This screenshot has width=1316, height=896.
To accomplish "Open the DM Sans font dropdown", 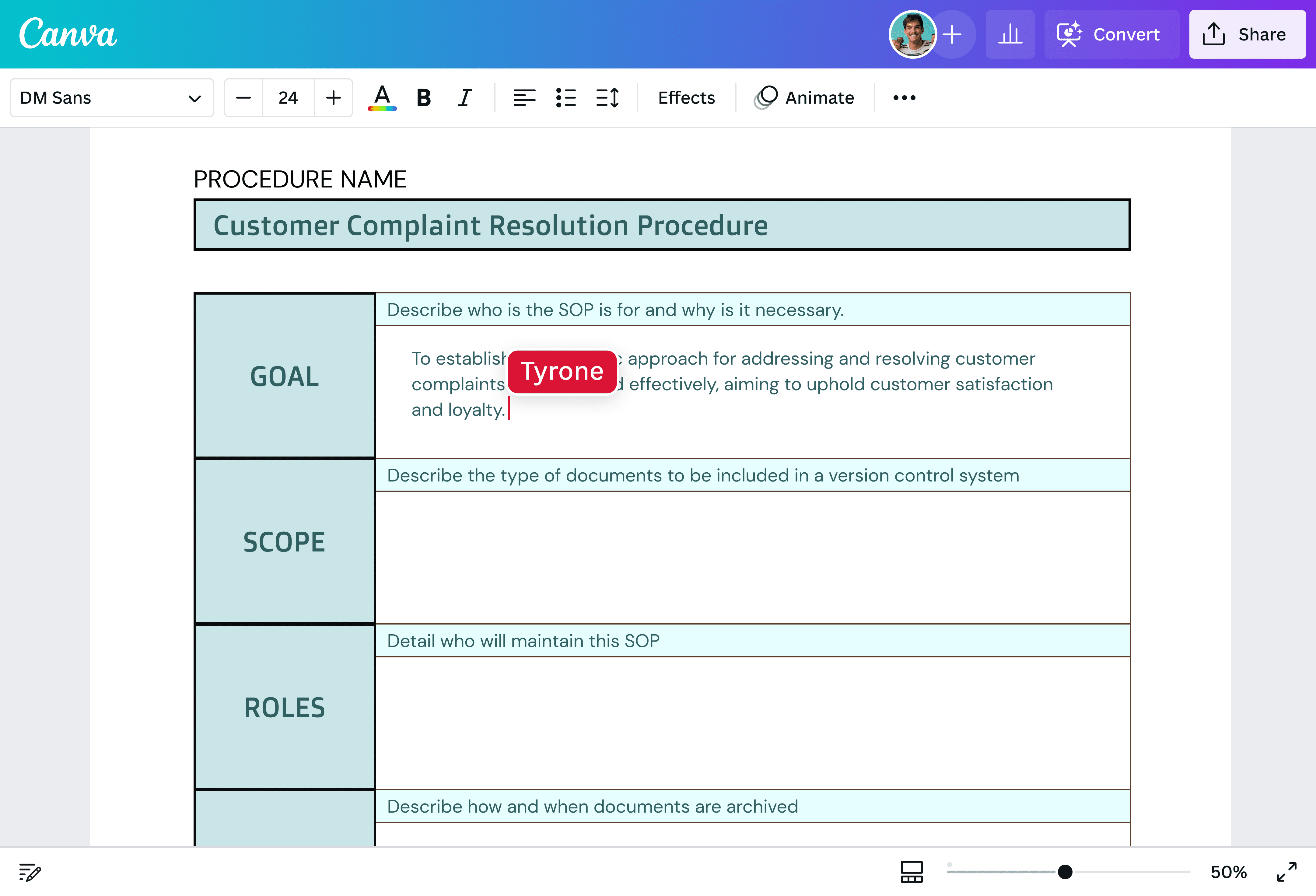I will coord(112,97).
